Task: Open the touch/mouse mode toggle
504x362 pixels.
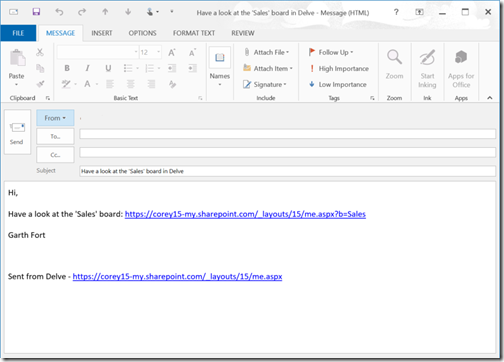Action: tap(152, 12)
